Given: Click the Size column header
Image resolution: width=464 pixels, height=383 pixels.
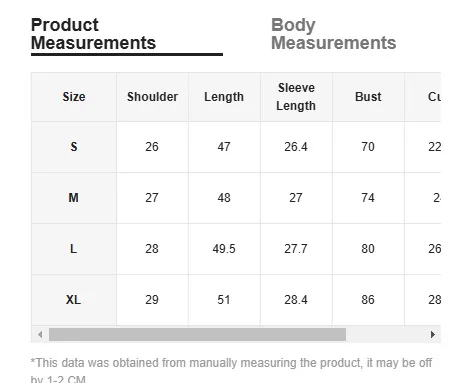Looking at the screenshot, I should pyautogui.click(x=74, y=97).
